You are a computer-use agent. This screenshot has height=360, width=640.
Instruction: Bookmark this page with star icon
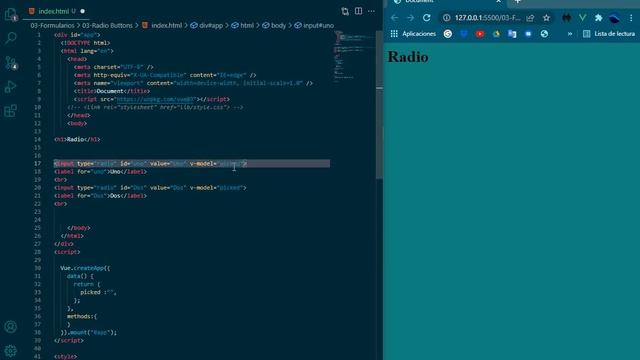(x=547, y=18)
